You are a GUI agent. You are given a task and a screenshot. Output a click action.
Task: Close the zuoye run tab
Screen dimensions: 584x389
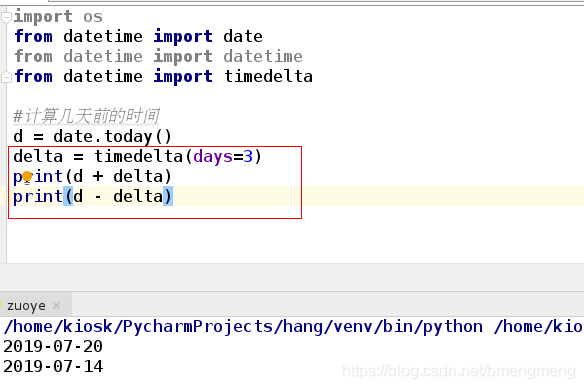(x=57, y=306)
